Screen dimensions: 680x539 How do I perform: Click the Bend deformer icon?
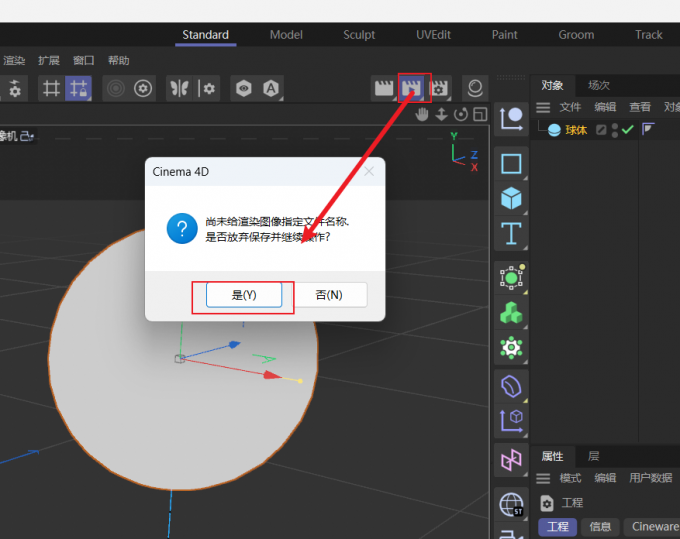point(511,386)
